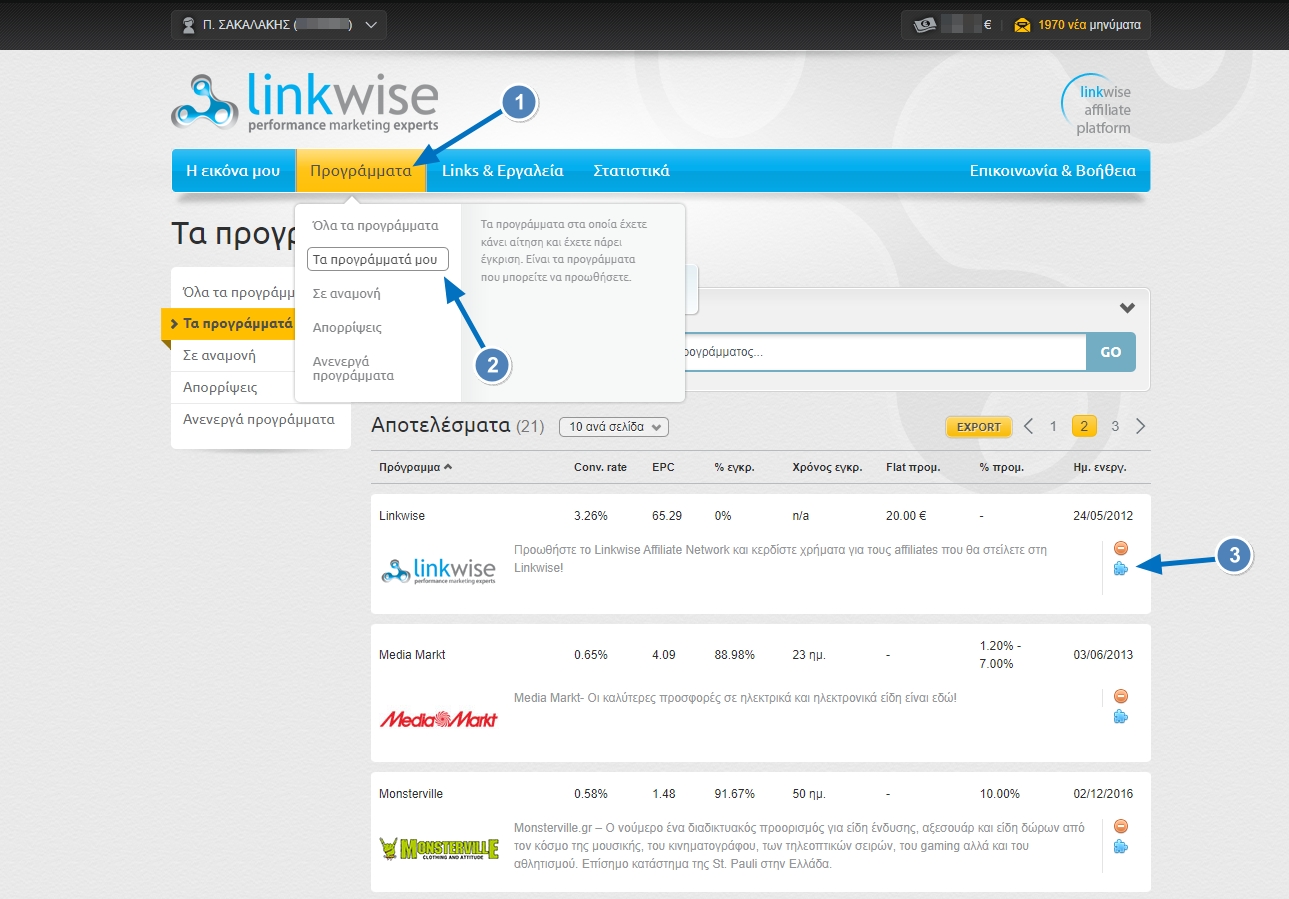Click the GO search button

1110,352
